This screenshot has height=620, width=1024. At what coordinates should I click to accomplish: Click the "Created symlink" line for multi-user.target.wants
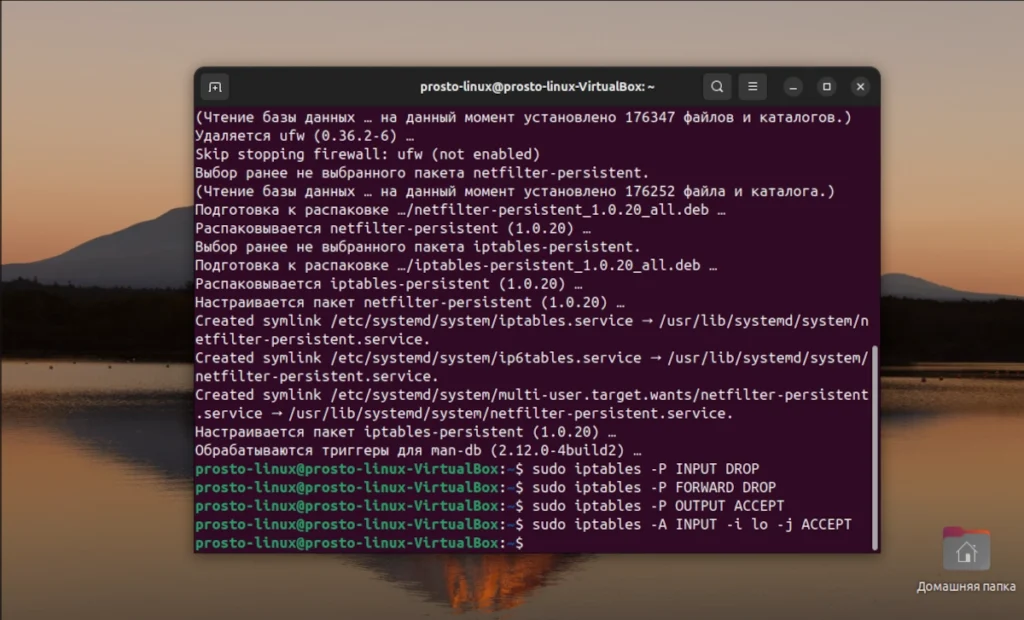532,404
